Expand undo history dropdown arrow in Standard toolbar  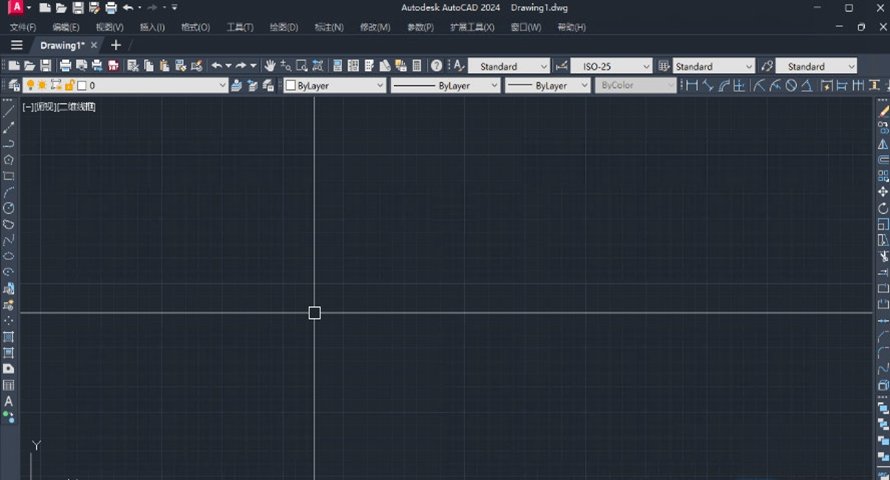click(x=228, y=66)
